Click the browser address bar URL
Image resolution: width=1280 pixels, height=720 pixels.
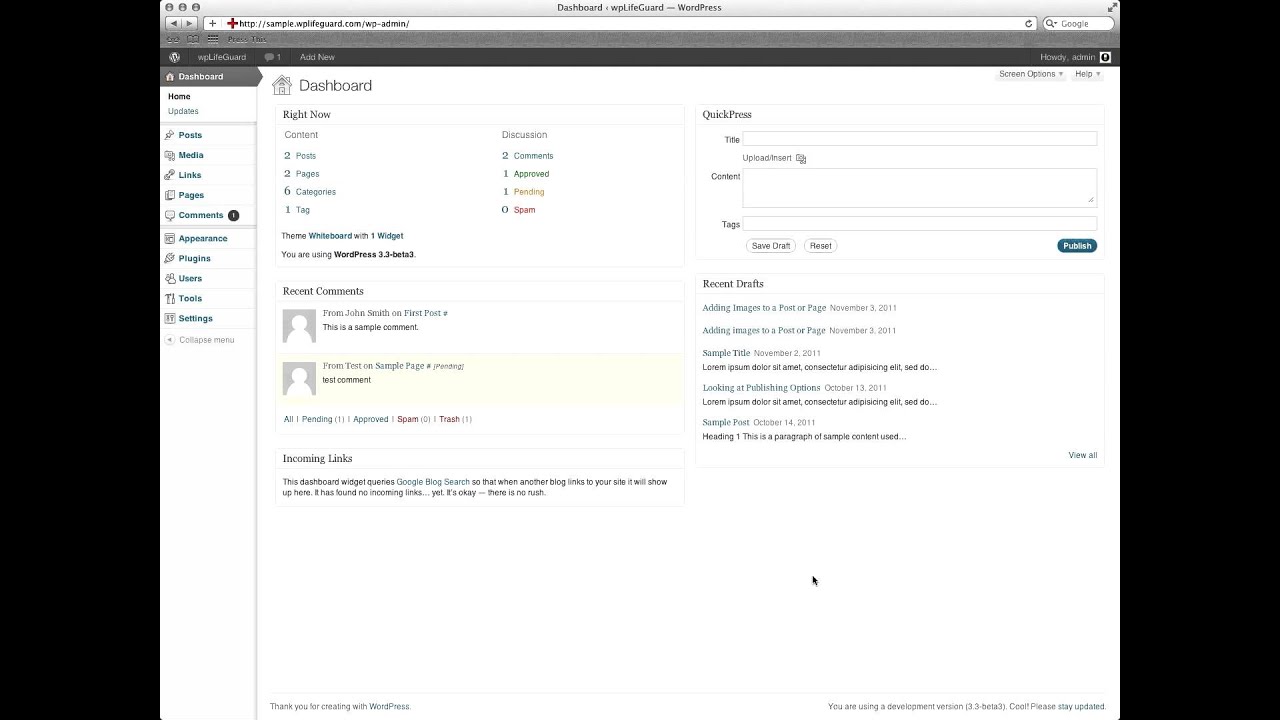point(324,23)
